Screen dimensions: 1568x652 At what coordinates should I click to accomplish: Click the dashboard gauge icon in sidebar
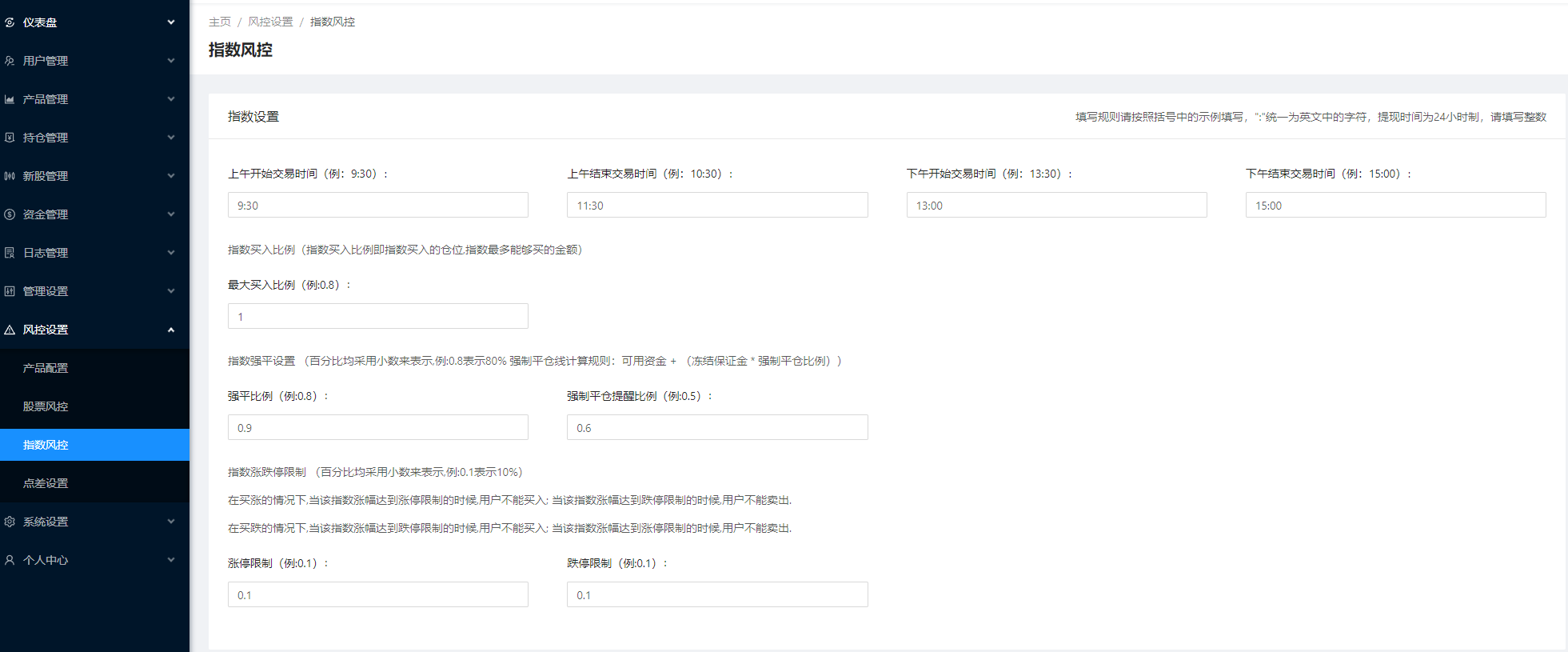click(10, 22)
